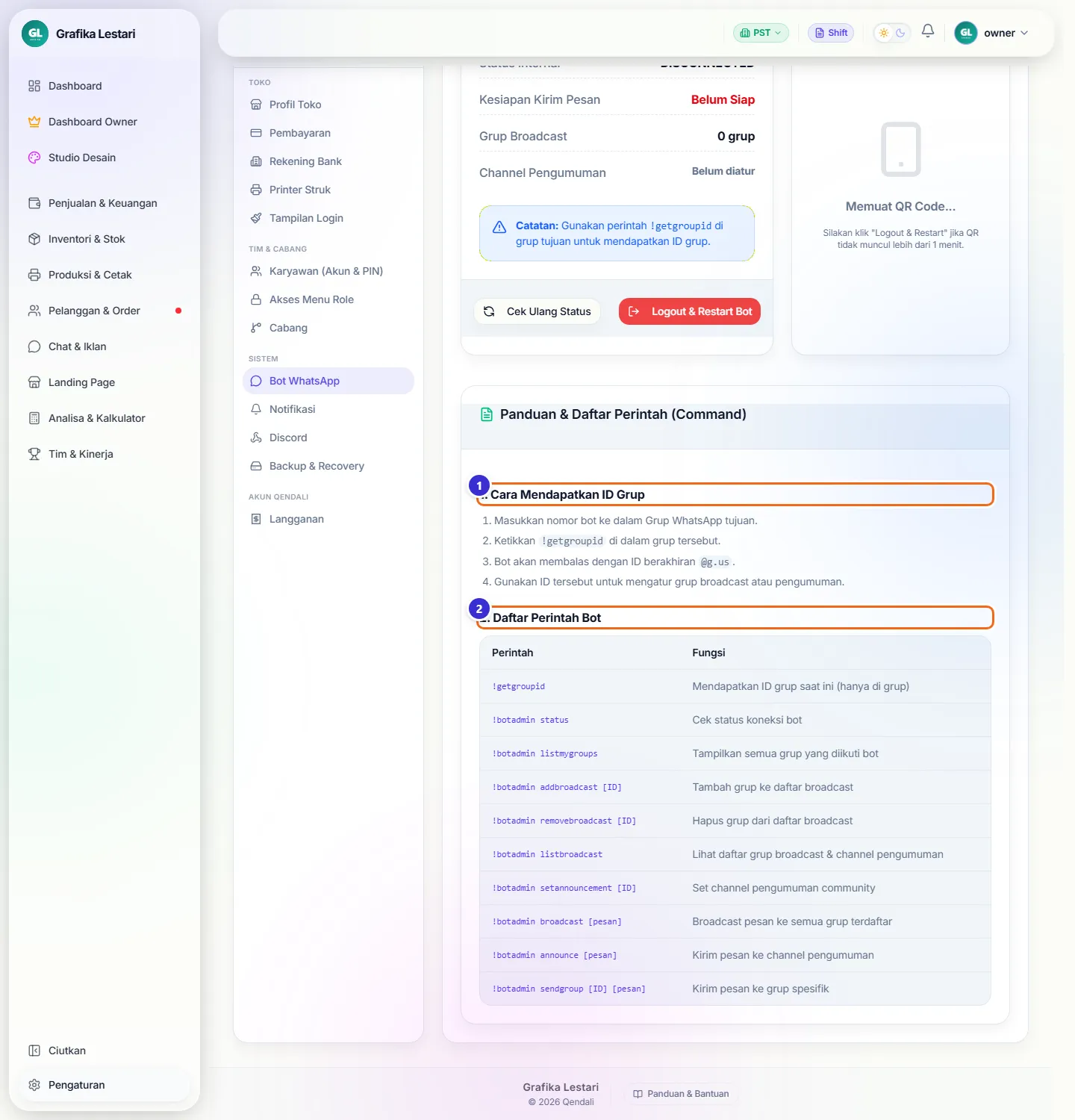Open the Landing Page store icon

(x=34, y=382)
